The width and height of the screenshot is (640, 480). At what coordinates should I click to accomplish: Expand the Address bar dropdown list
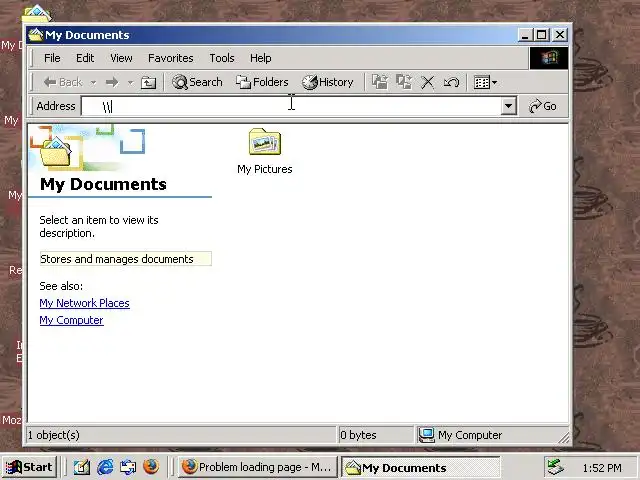[508, 107]
